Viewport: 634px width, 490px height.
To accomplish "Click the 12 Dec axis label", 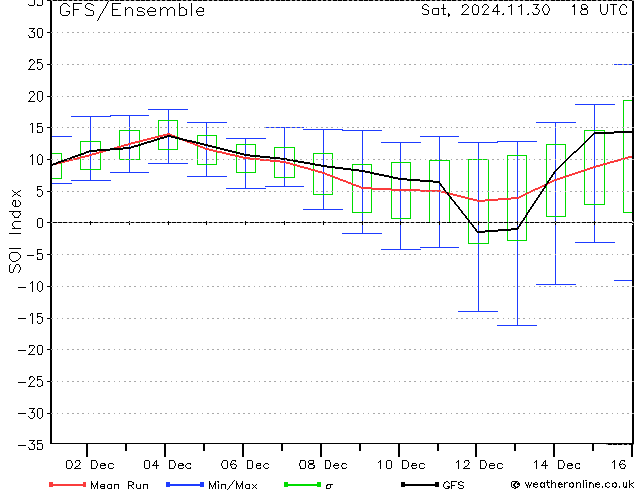I will pyautogui.click(x=479, y=465).
